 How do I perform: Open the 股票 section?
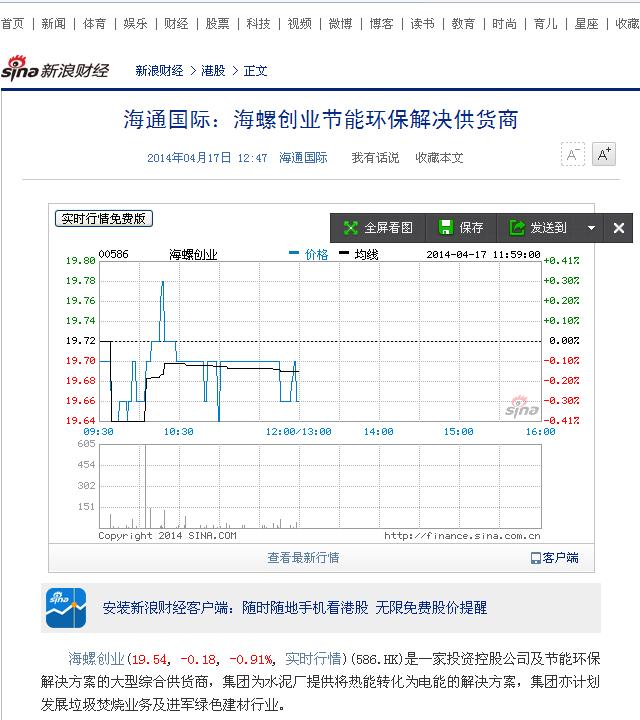tap(218, 23)
